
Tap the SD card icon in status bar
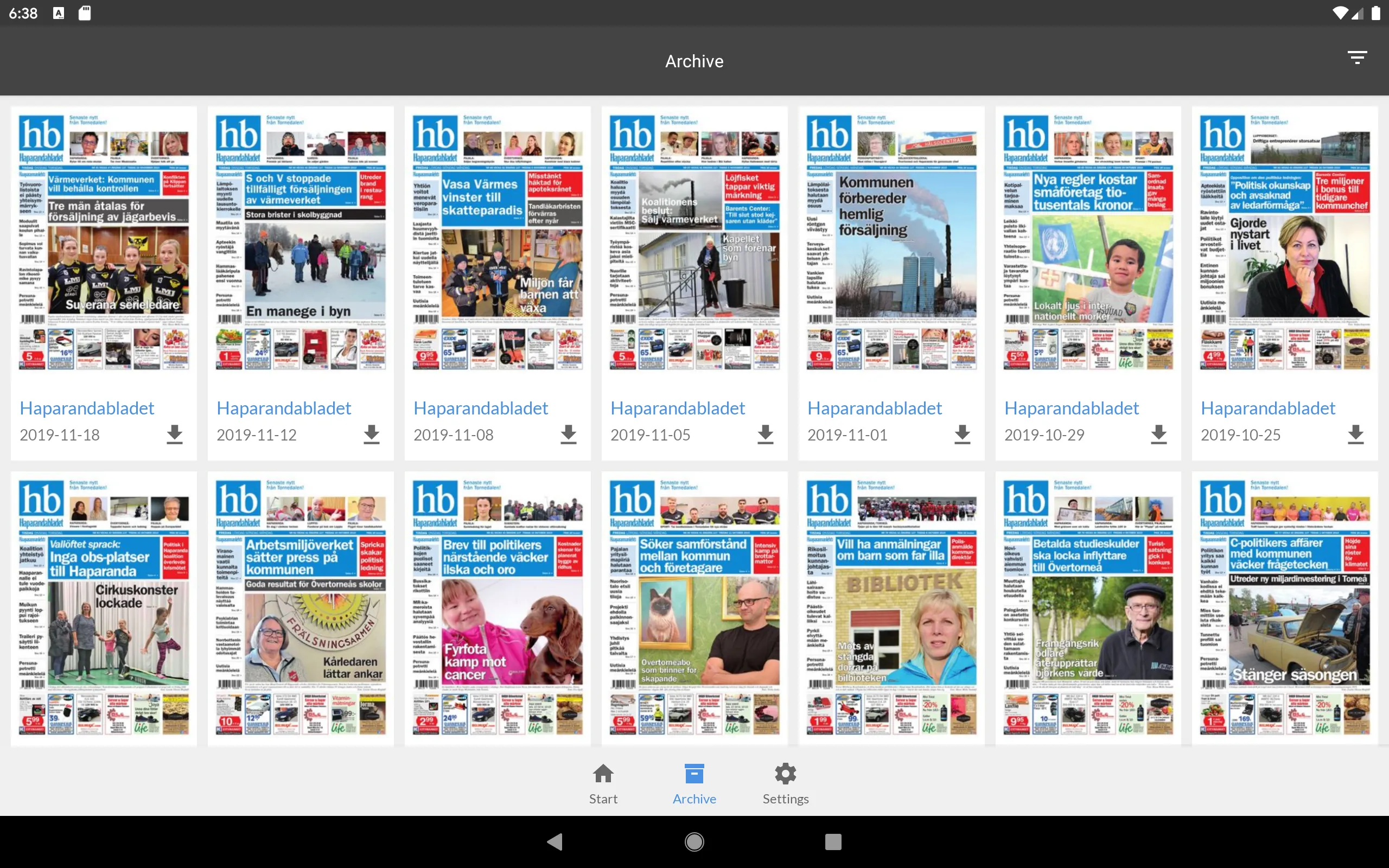click(85, 12)
